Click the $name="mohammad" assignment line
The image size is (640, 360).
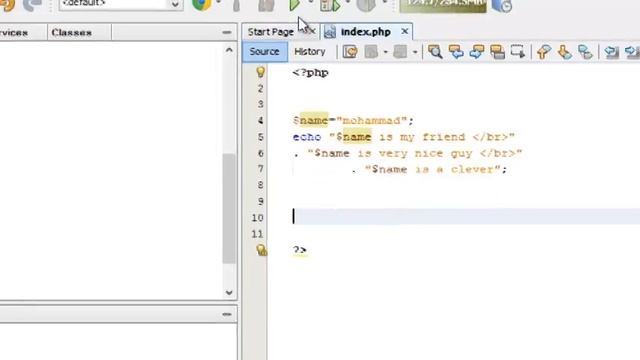coord(353,120)
